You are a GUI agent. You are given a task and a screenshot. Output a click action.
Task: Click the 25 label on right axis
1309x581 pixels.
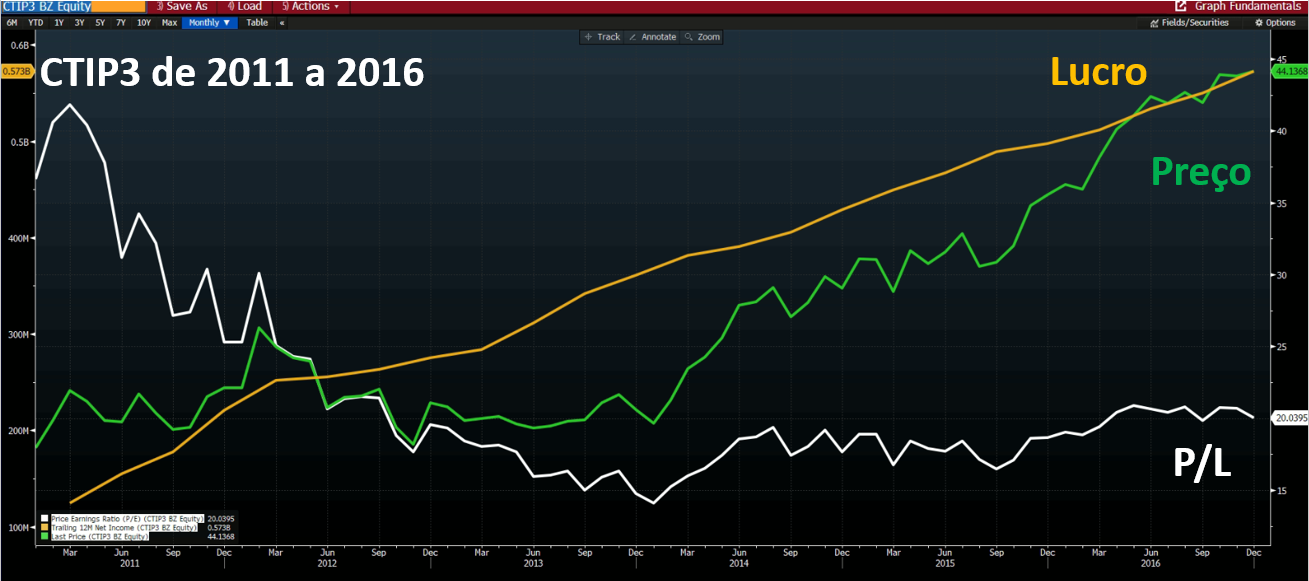[x=1280, y=347]
